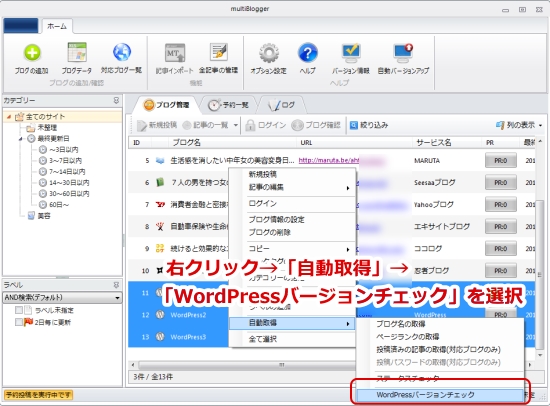The width and height of the screenshot is (550, 406).
Task: Select 14~30日以内 filter item
Action: pos(69,182)
